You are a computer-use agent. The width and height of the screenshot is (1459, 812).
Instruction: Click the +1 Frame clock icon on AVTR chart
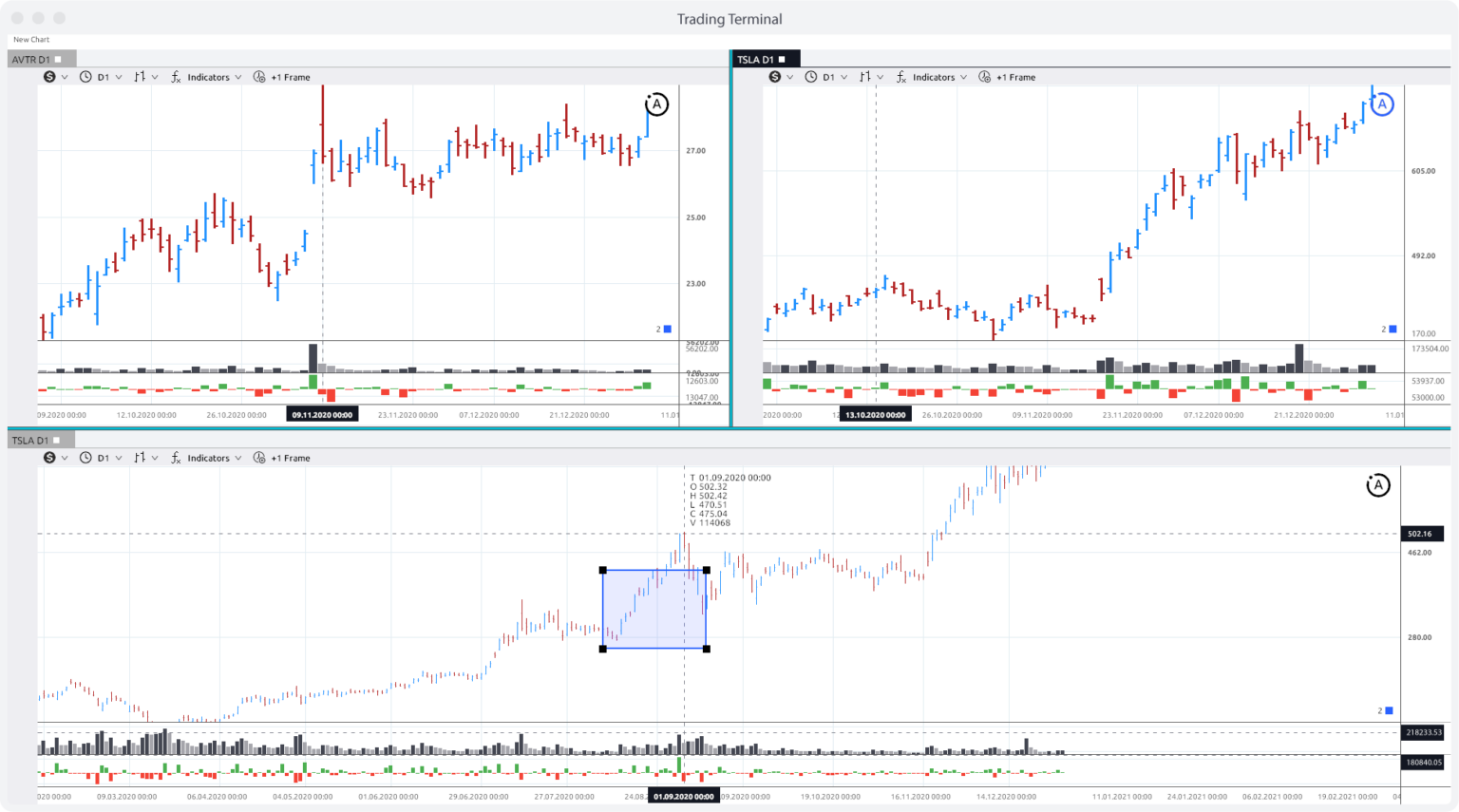click(x=257, y=77)
